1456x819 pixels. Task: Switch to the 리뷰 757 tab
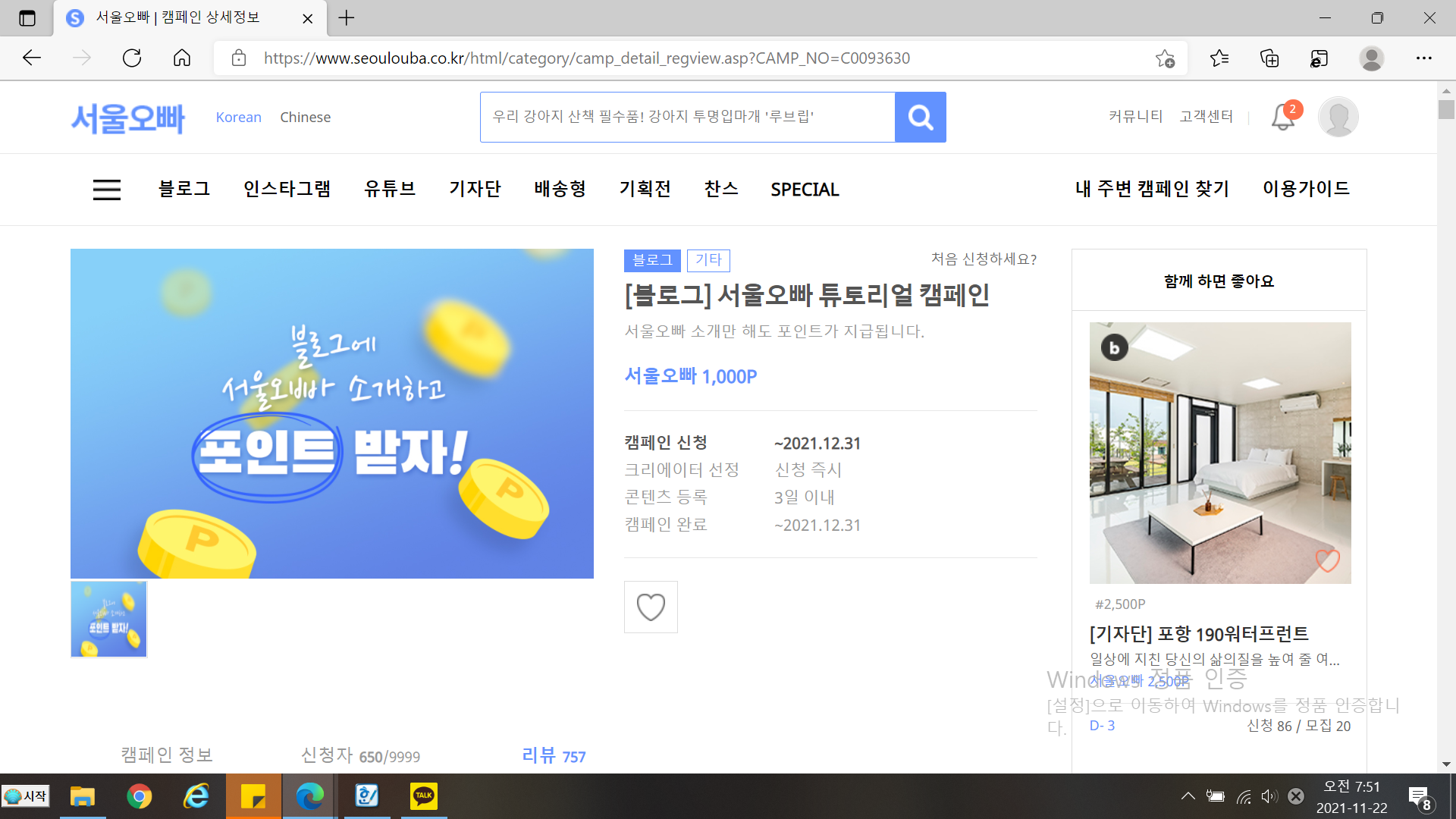tap(554, 755)
